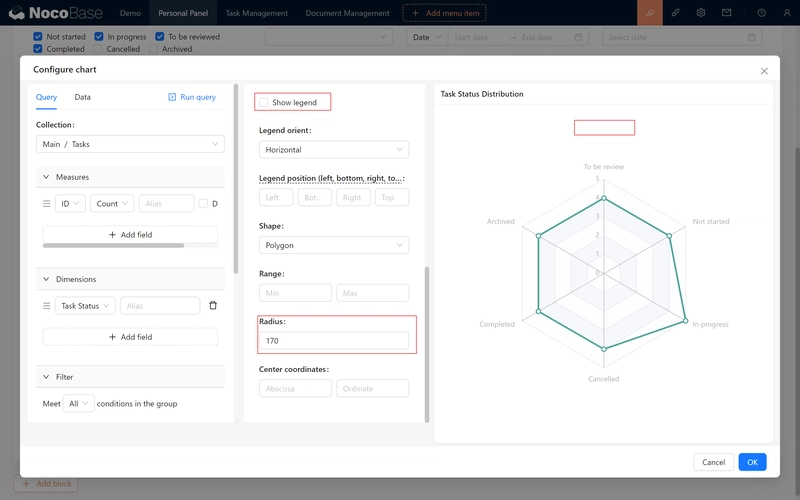Viewport: 800px width, 500px height.
Task: Click the Add menu item button
Action: (444, 13)
